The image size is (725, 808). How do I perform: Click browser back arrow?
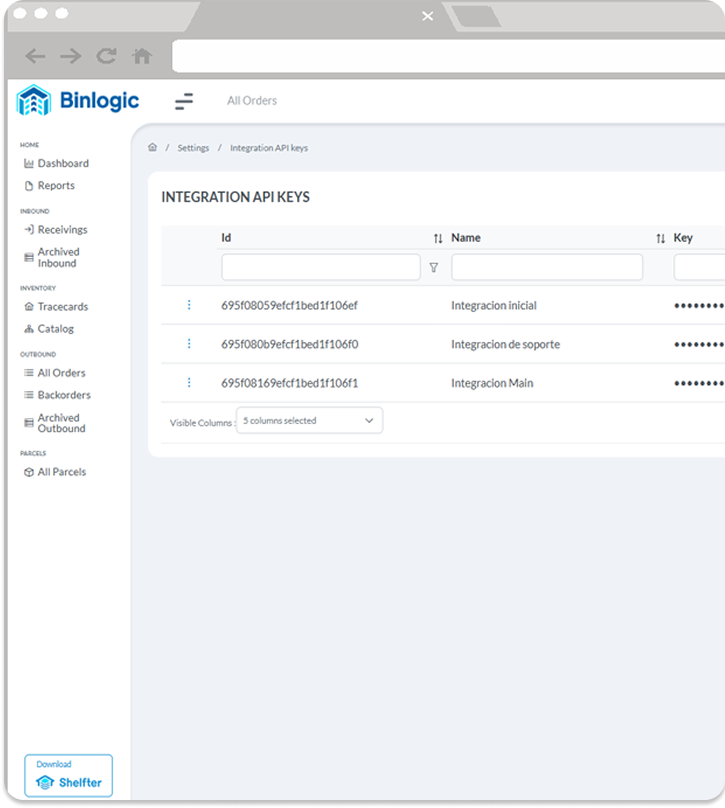(x=35, y=56)
